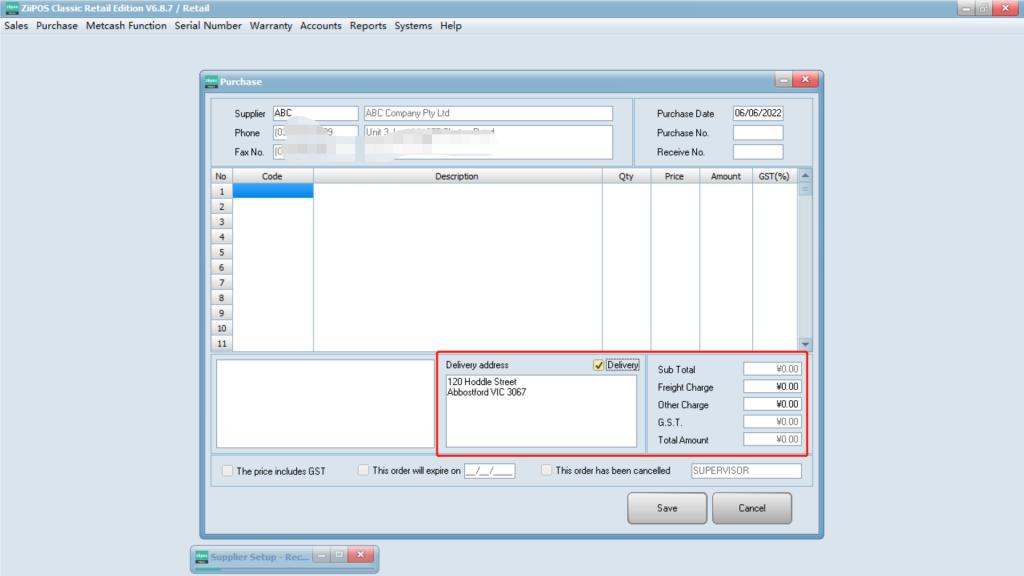Screen dimensions: 1024x576
Task: Close the minimized Supplier Setup window
Action: tap(361, 555)
